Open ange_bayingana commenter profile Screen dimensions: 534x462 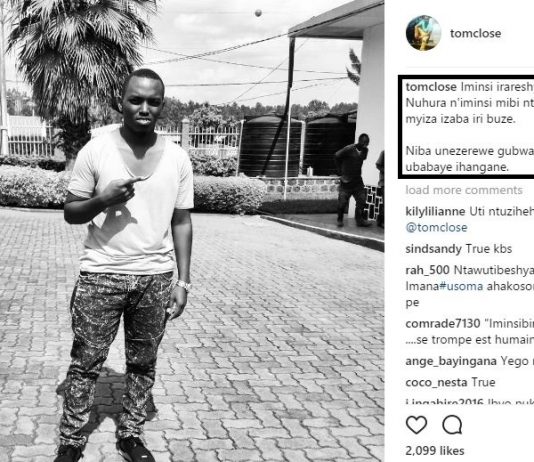(x=451, y=361)
